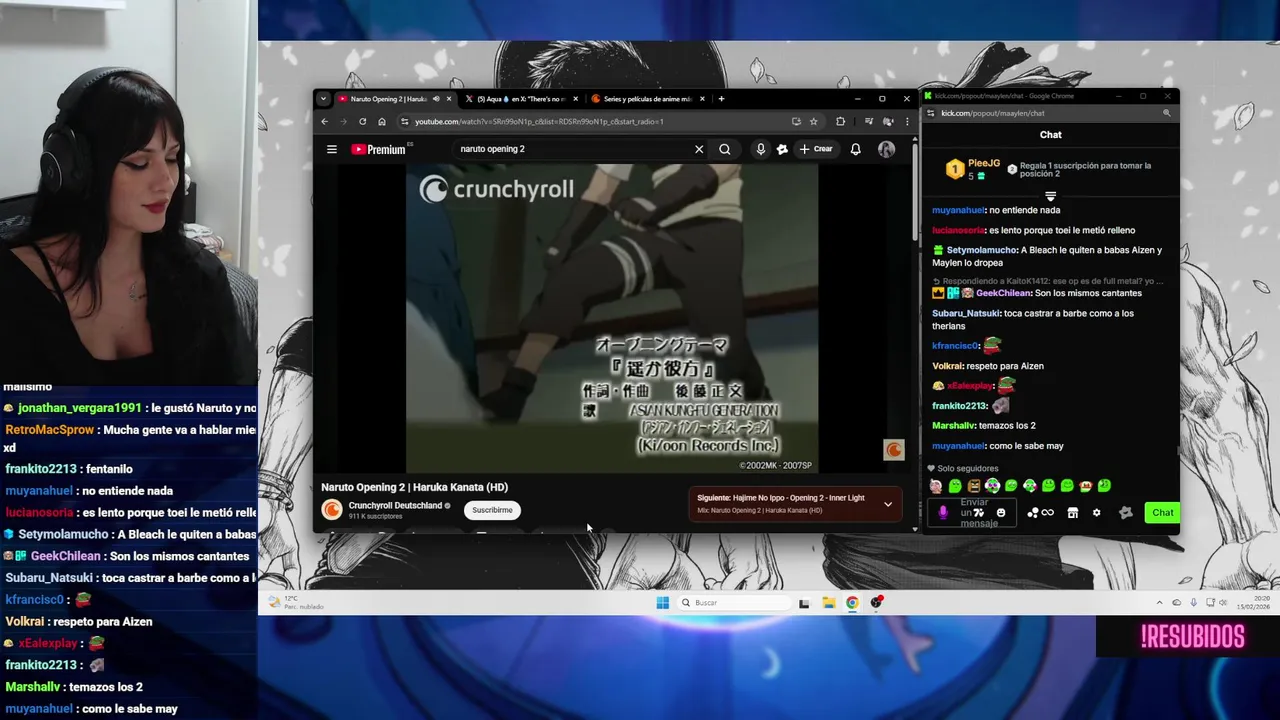
Task: Click username GeekChilean in Kick chat
Action: [x=1003, y=293]
